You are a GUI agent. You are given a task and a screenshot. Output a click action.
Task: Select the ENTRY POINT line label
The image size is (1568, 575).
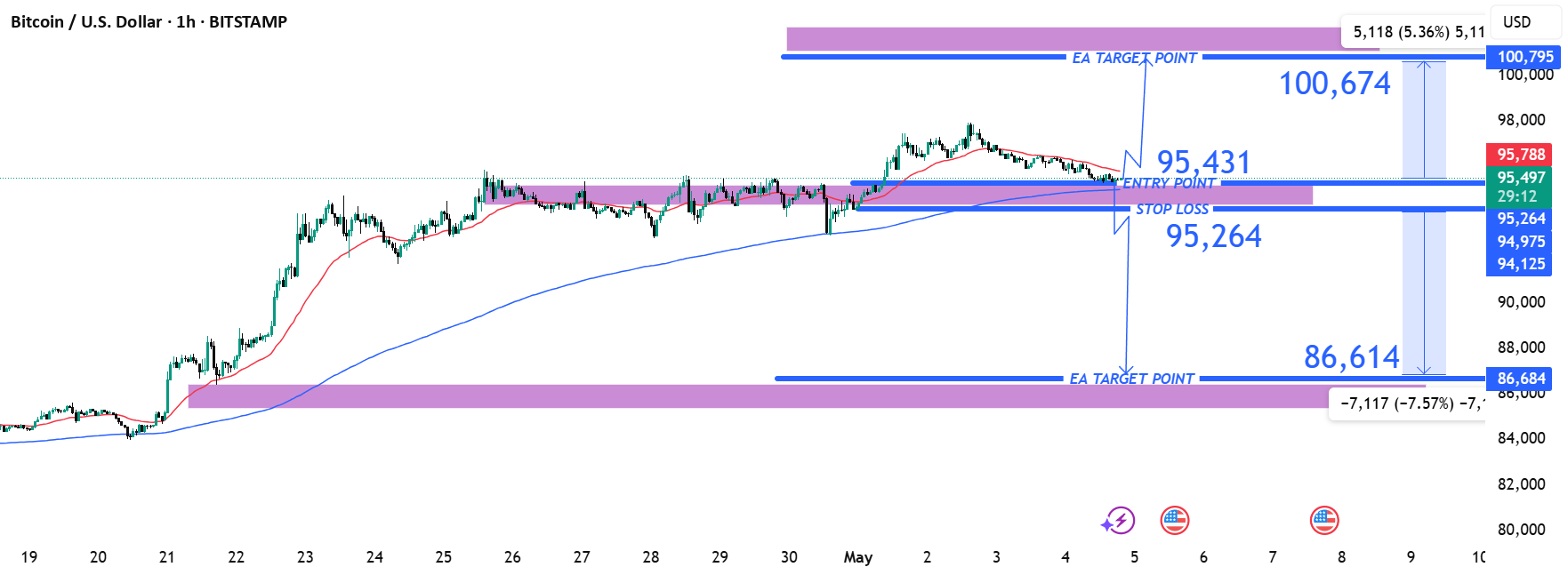1169,183
